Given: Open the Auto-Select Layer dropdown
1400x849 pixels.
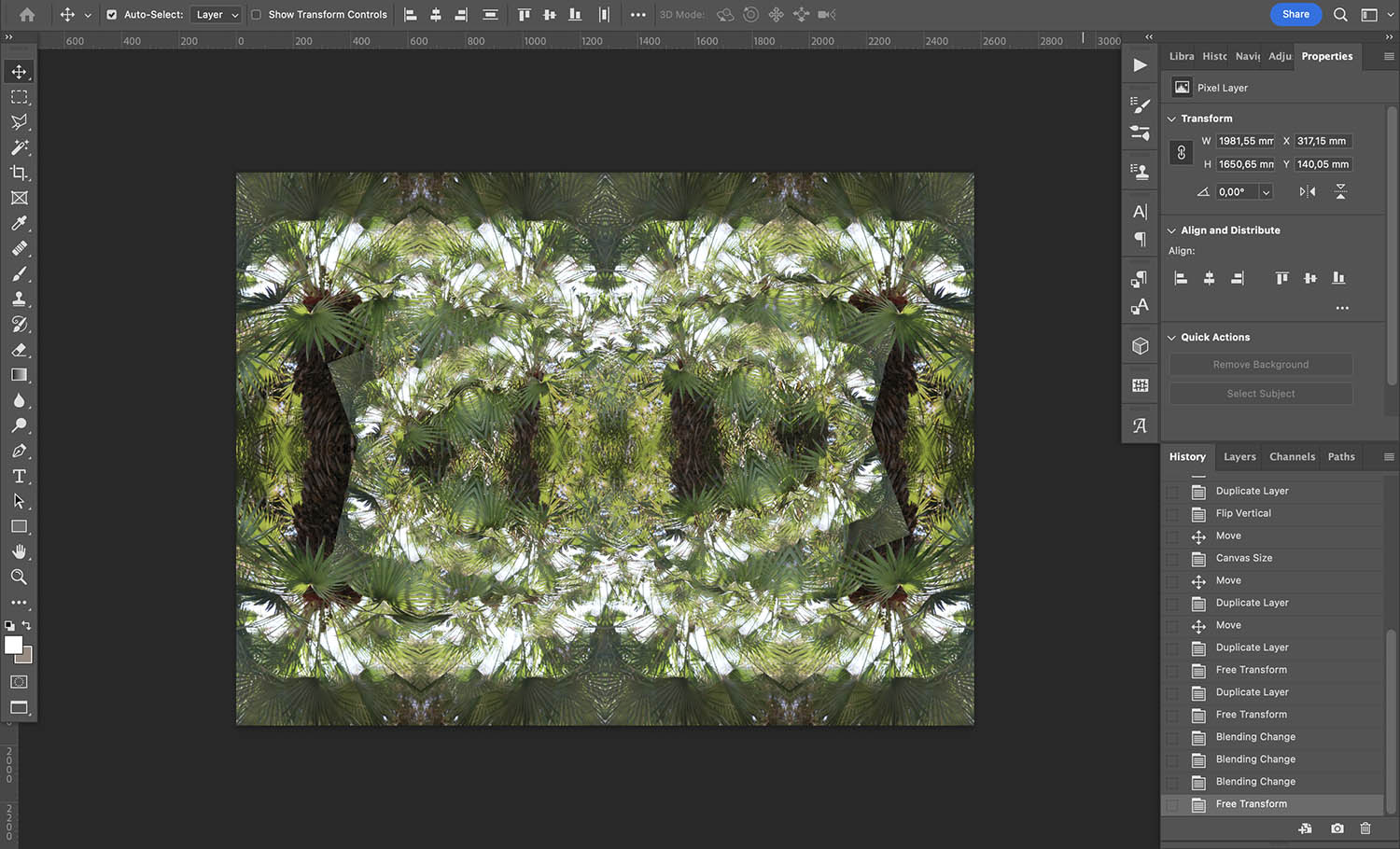Looking at the screenshot, I should [x=216, y=14].
